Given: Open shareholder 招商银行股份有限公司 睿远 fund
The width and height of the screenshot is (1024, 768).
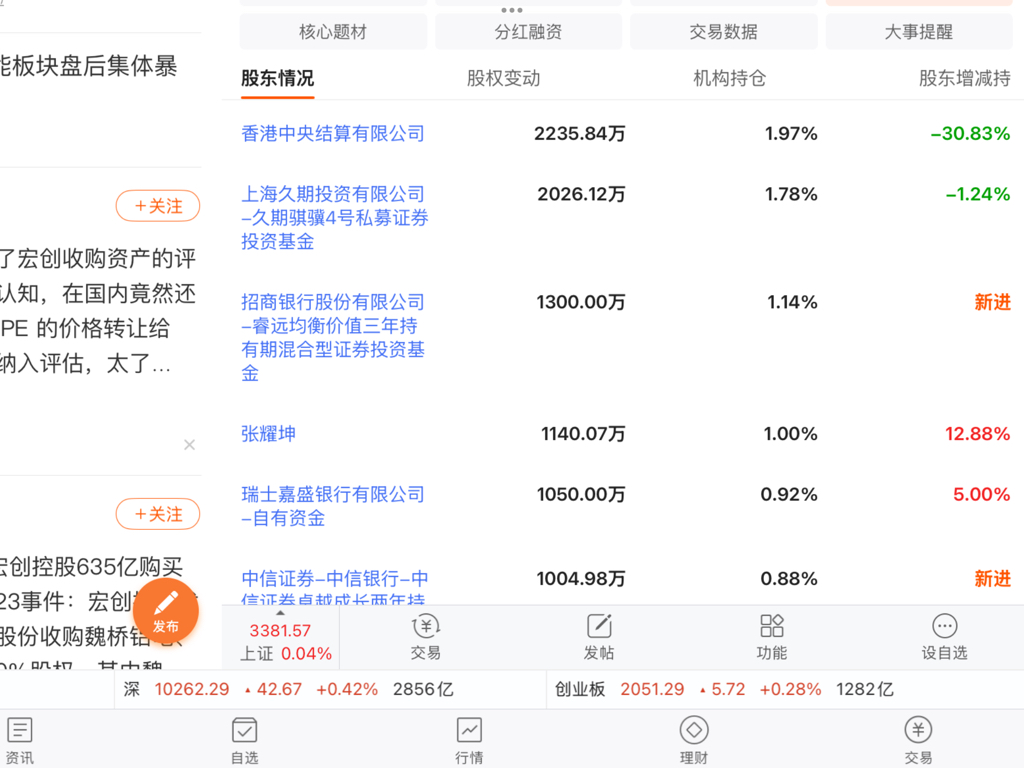Looking at the screenshot, I should pyautogui.click(x=333, y=338).
